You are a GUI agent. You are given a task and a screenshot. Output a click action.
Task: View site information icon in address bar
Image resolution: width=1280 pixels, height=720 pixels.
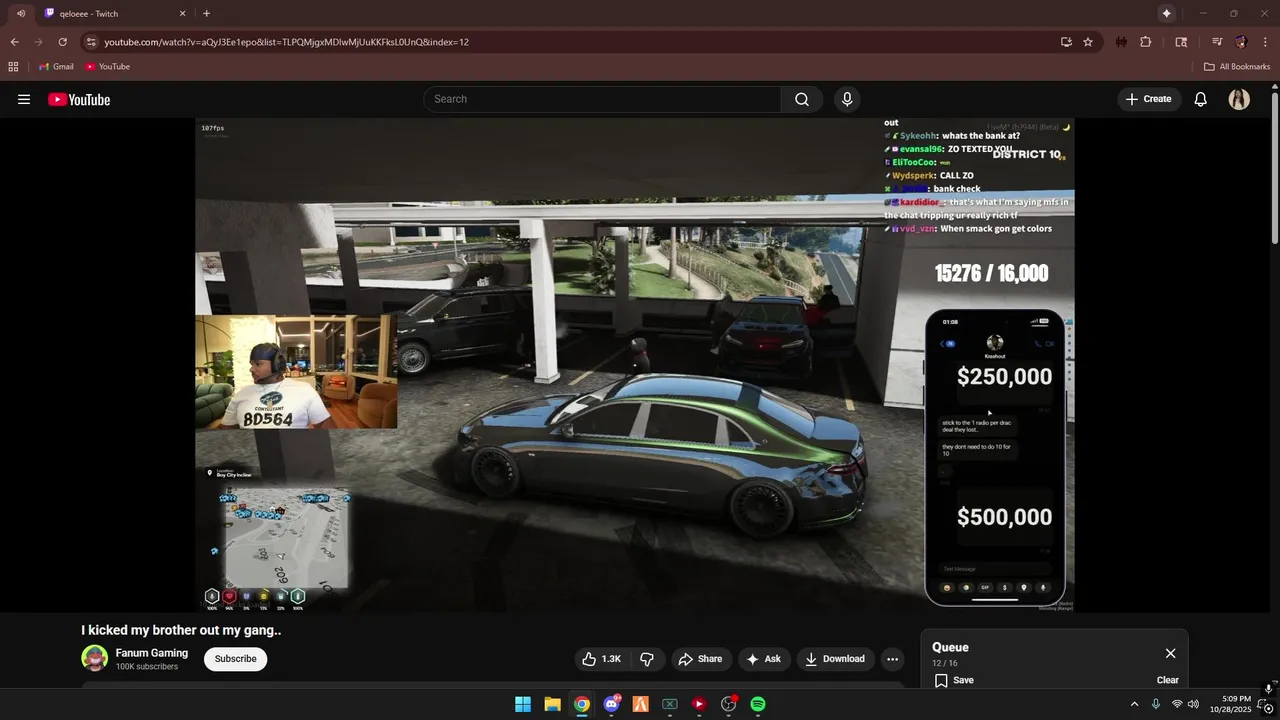(x=91, y=42)
